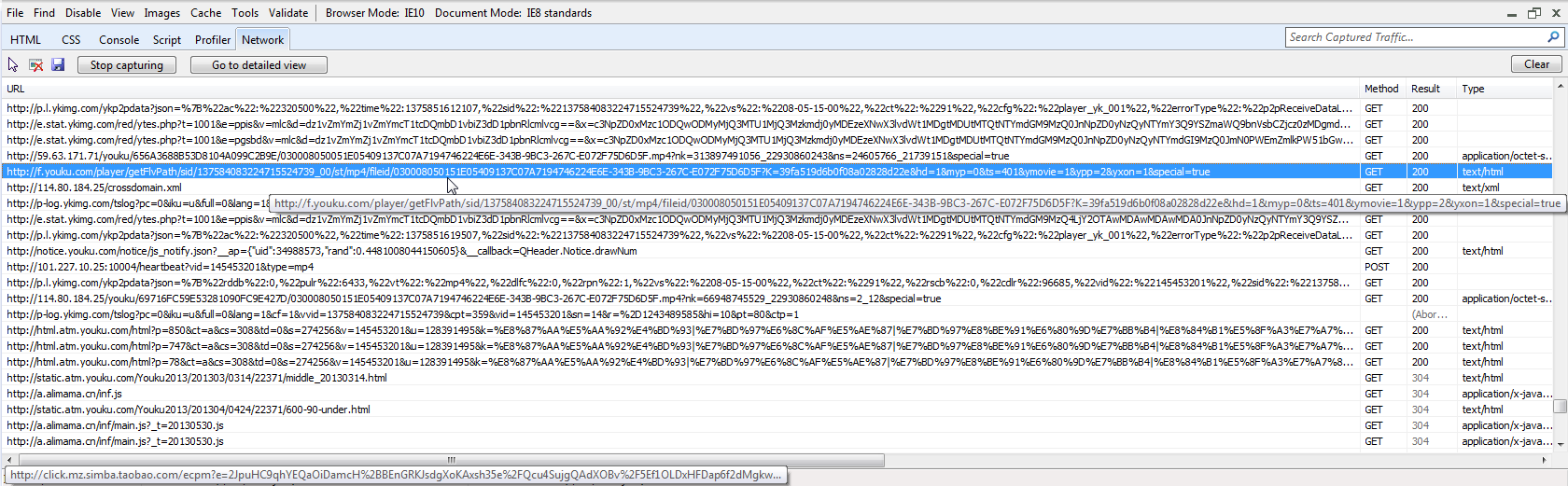Select the middle_20130314.html request row
This screenshot has height=486, width=1568.
(x=777, y=378)
